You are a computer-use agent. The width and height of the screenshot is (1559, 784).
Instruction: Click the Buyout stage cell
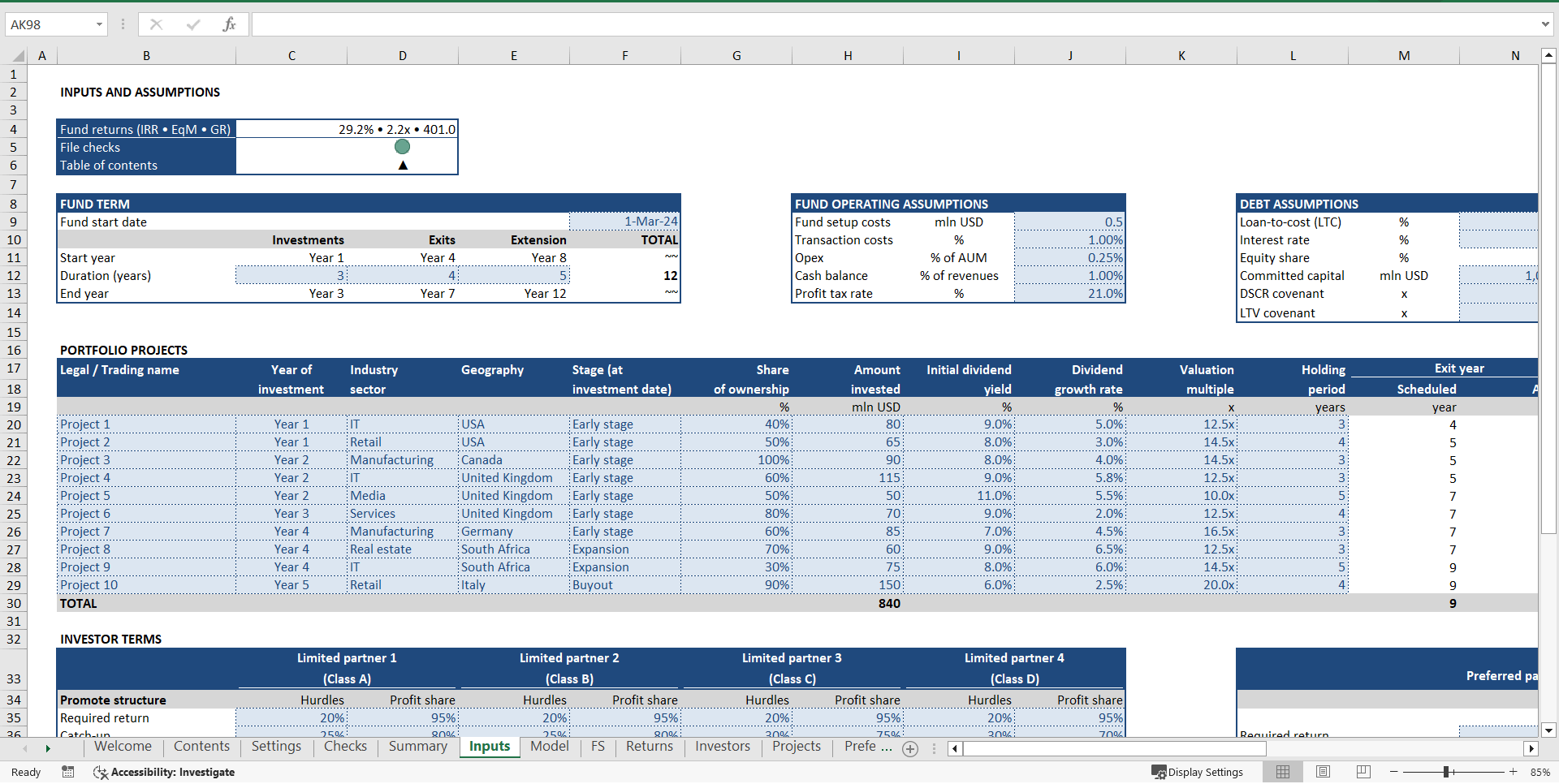(625, 585)
